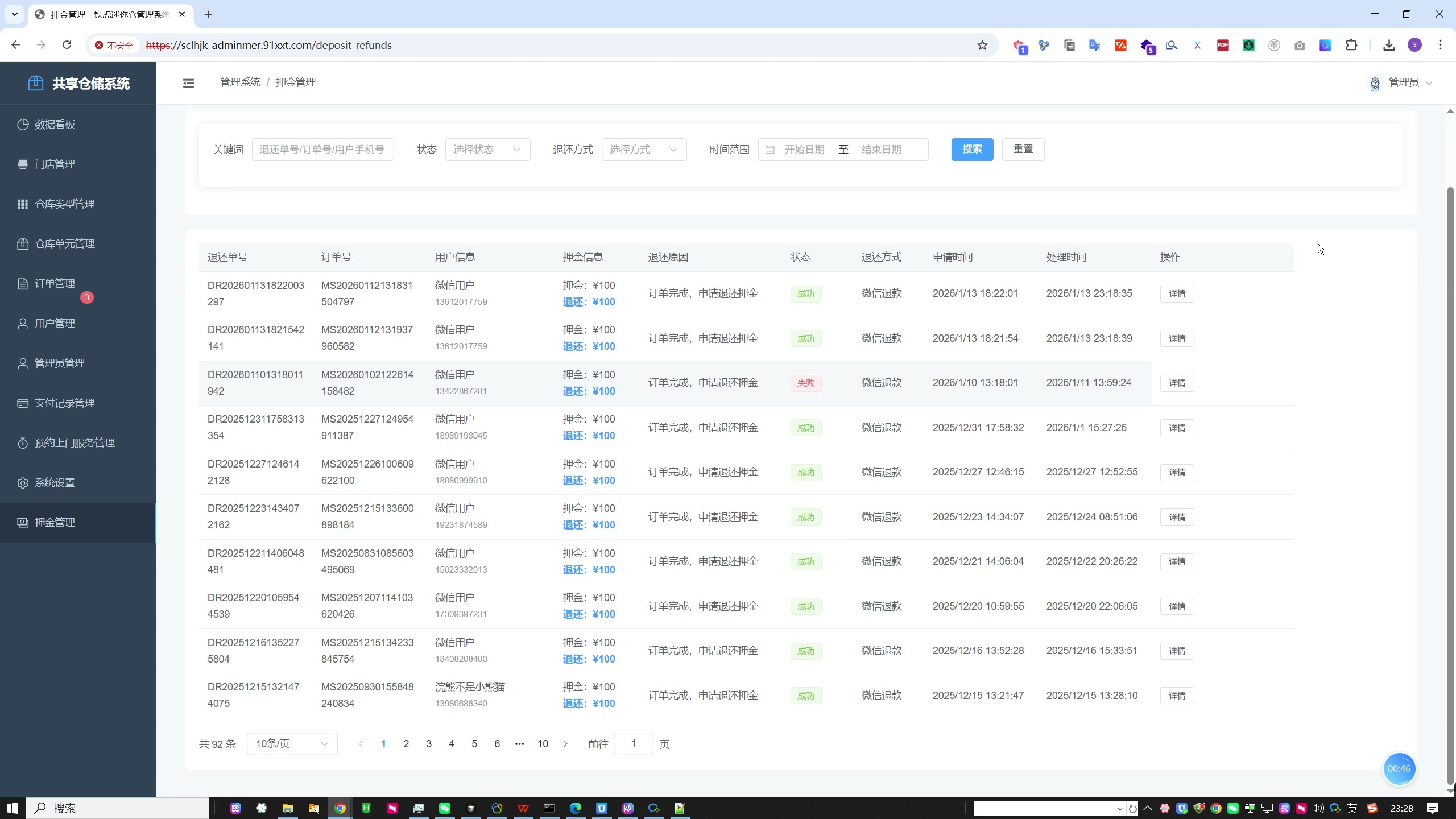Open the 10条/页 page size dropdown
This screenshot has height=819, width=1456.
pos(292,744)
